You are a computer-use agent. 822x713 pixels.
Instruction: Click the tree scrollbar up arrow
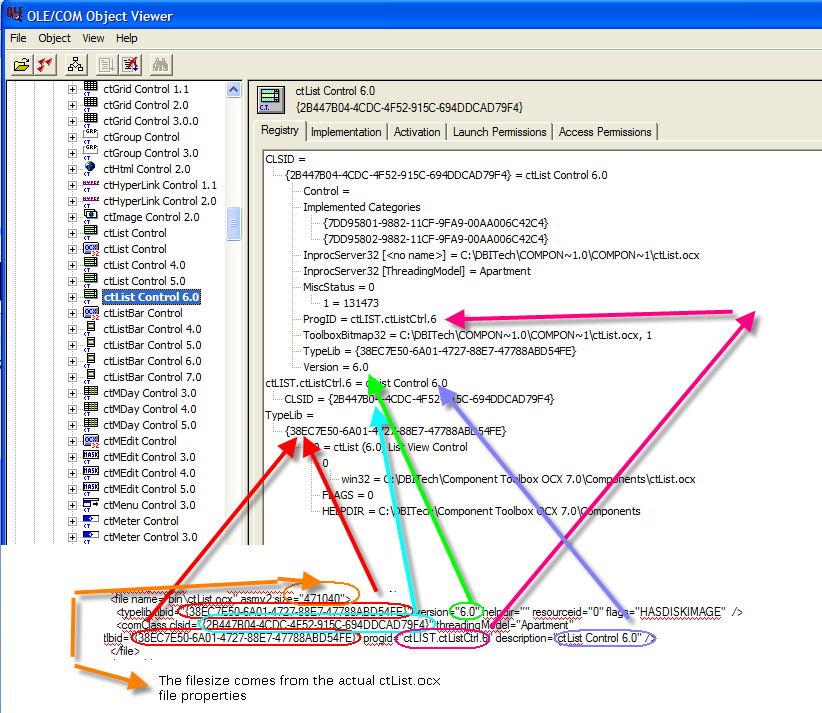coord(234,90)
